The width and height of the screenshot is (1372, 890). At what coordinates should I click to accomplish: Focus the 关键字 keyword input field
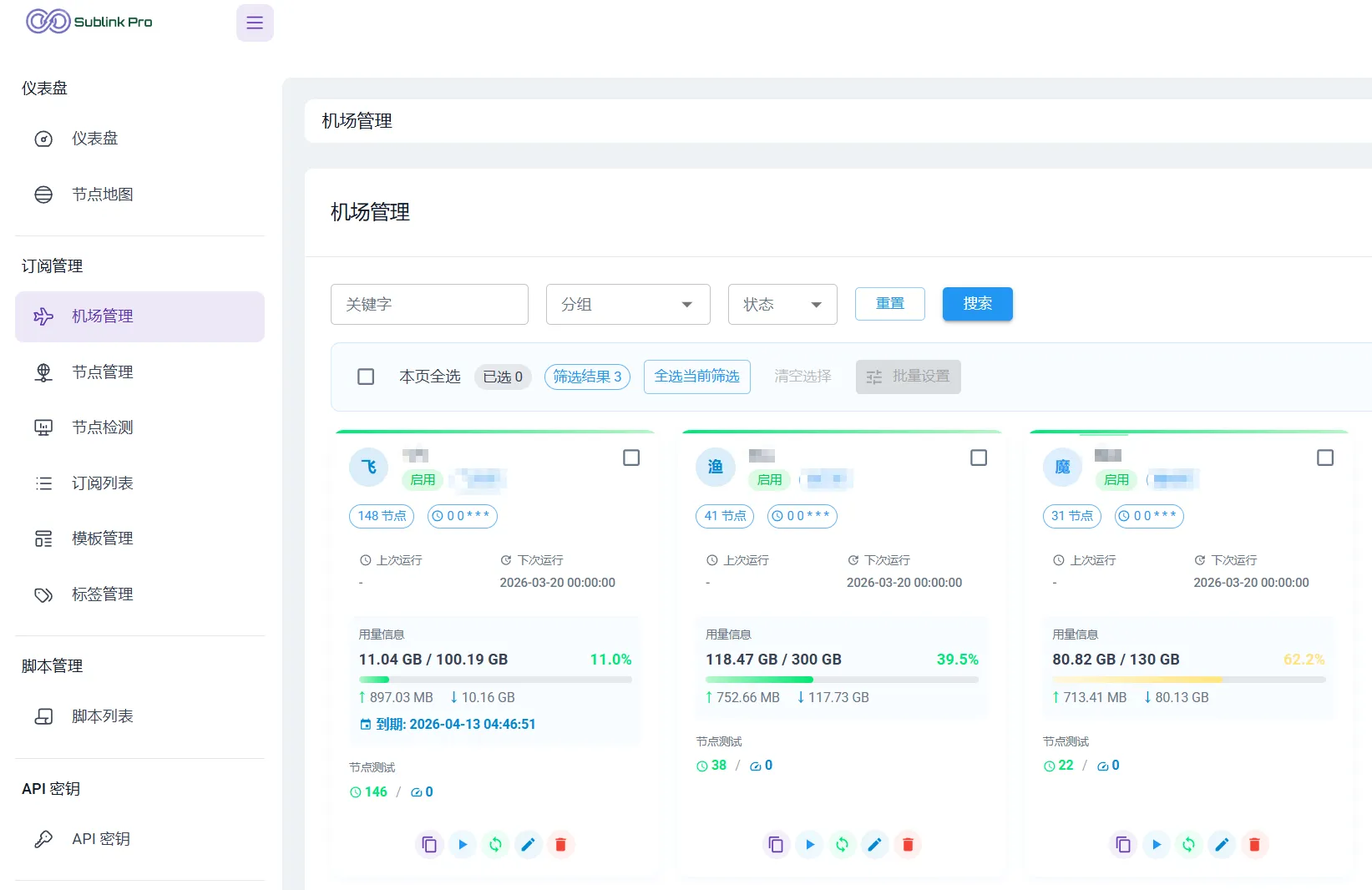coord(429,305)
